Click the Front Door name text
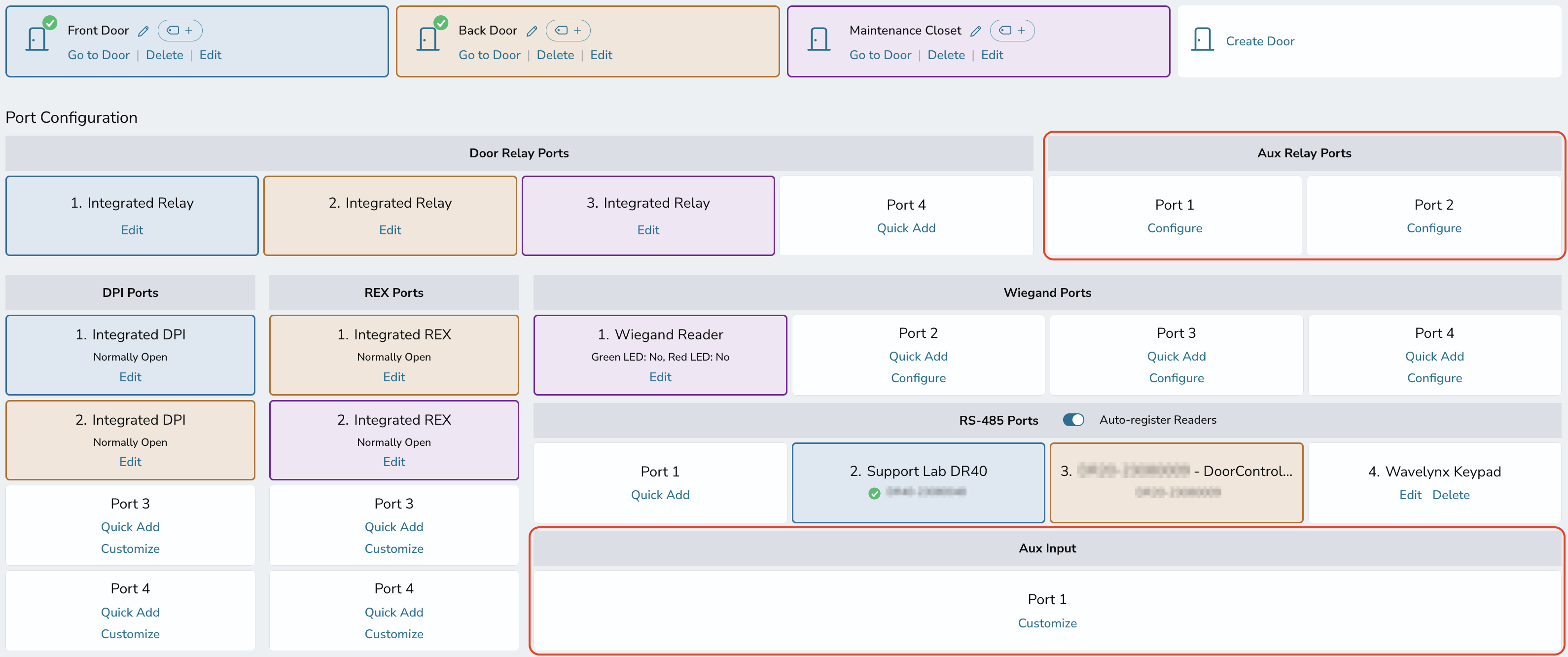This screenshot has height=657, width=1568. click(x=98, y=31)
